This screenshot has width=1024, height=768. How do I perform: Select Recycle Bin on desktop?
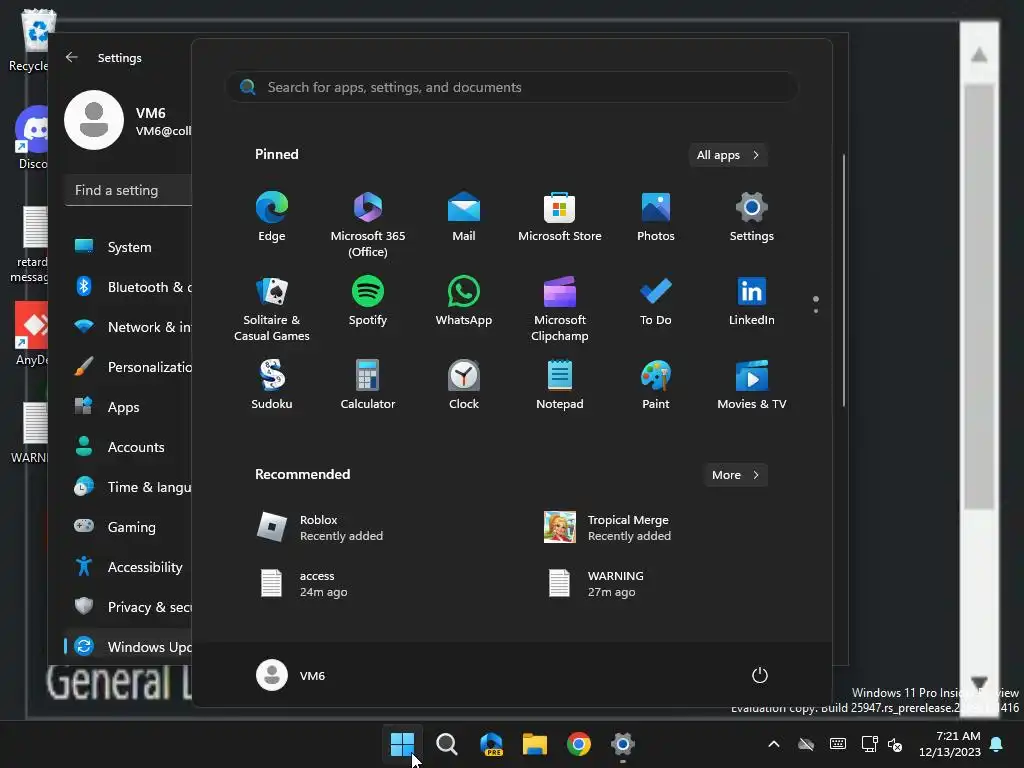point(29,40)
